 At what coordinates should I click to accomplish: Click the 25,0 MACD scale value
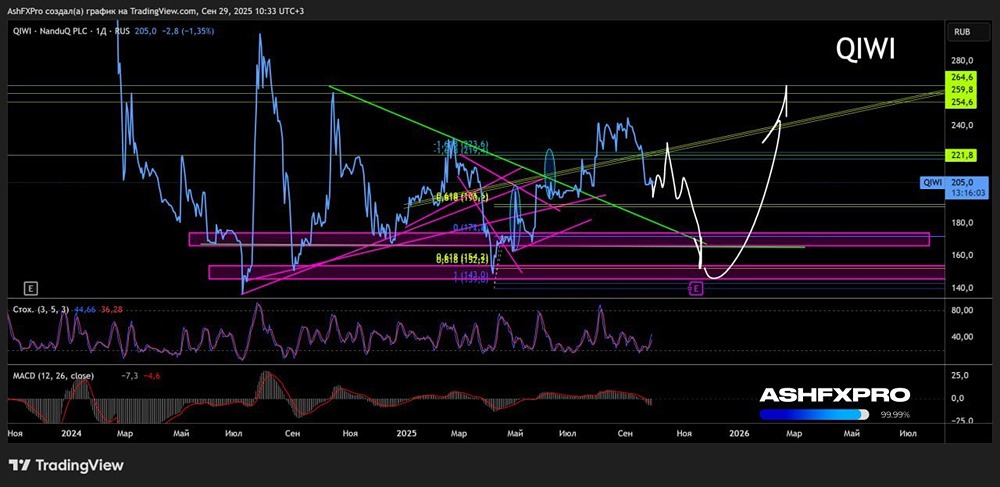(x=962, y=375)
